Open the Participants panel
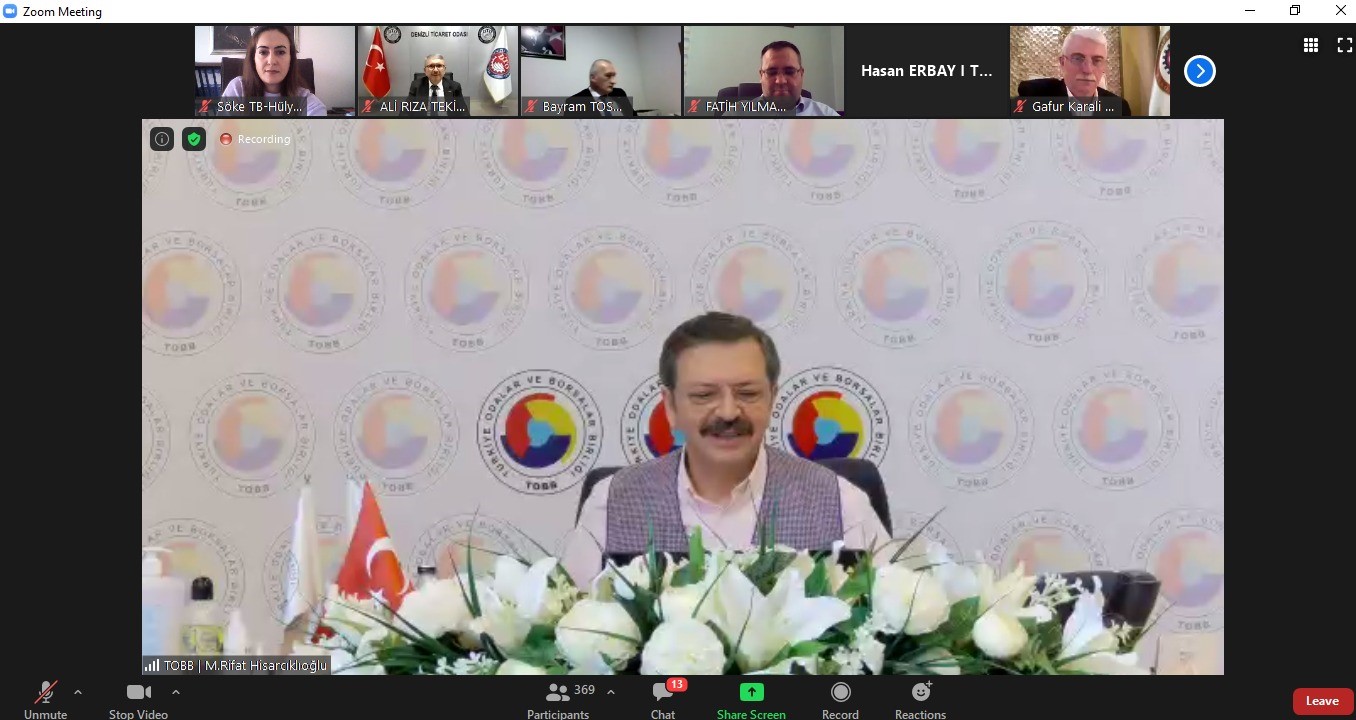1356x720 pixels. 558,699
